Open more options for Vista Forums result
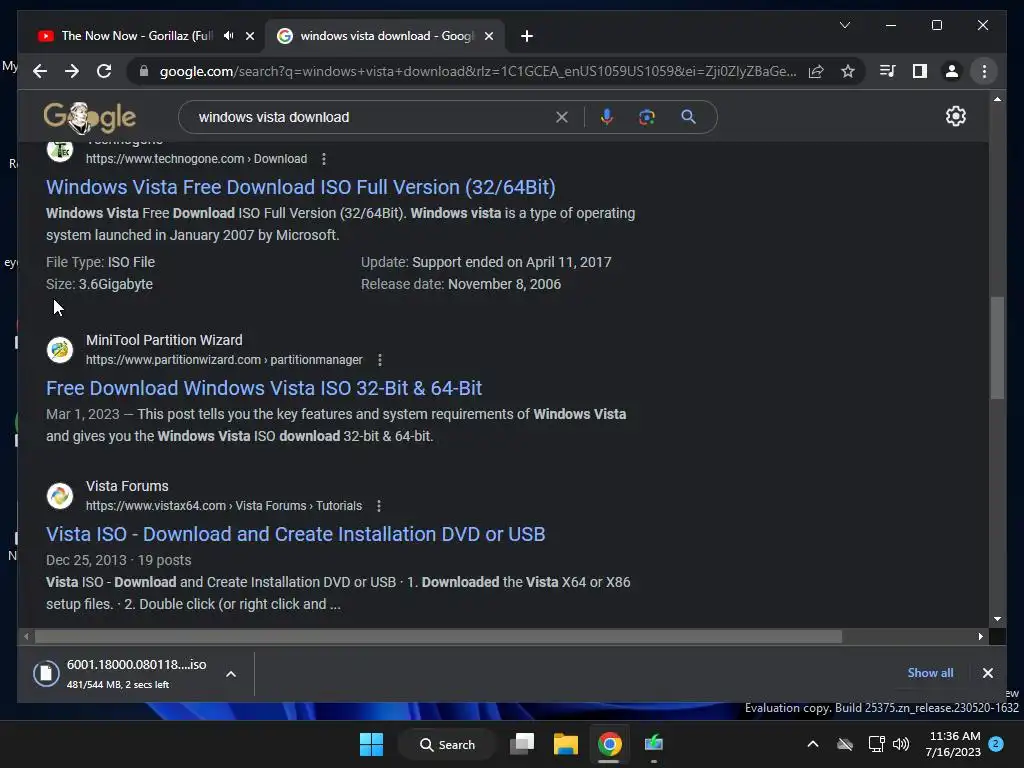Image resolution: width=1024 pixels, height=768 pixels. 379,506
